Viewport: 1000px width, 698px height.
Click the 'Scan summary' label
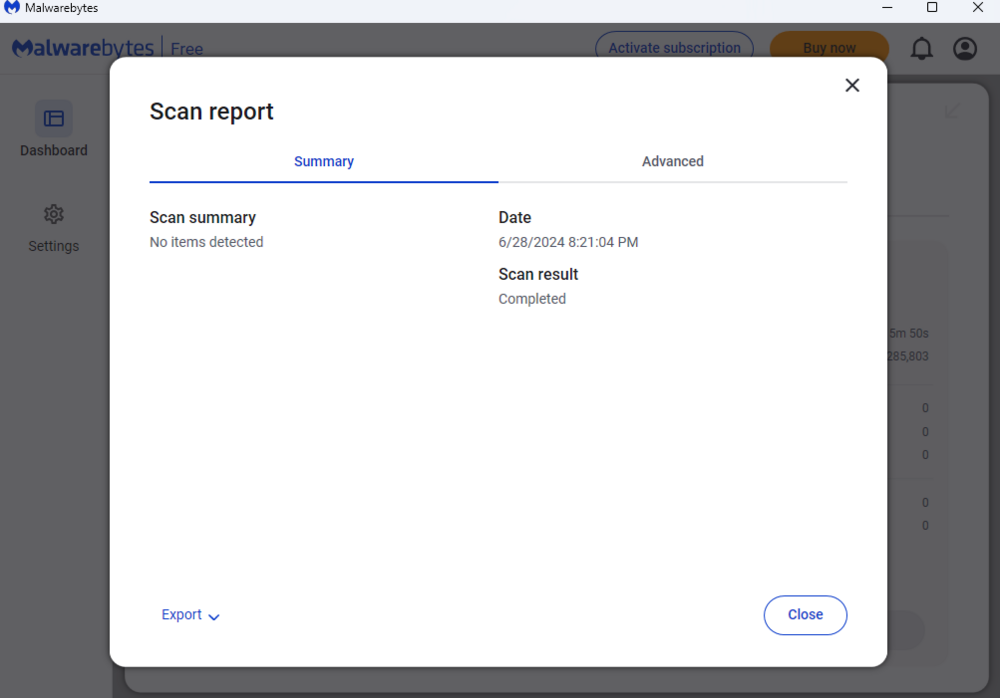tap(203, 218)
